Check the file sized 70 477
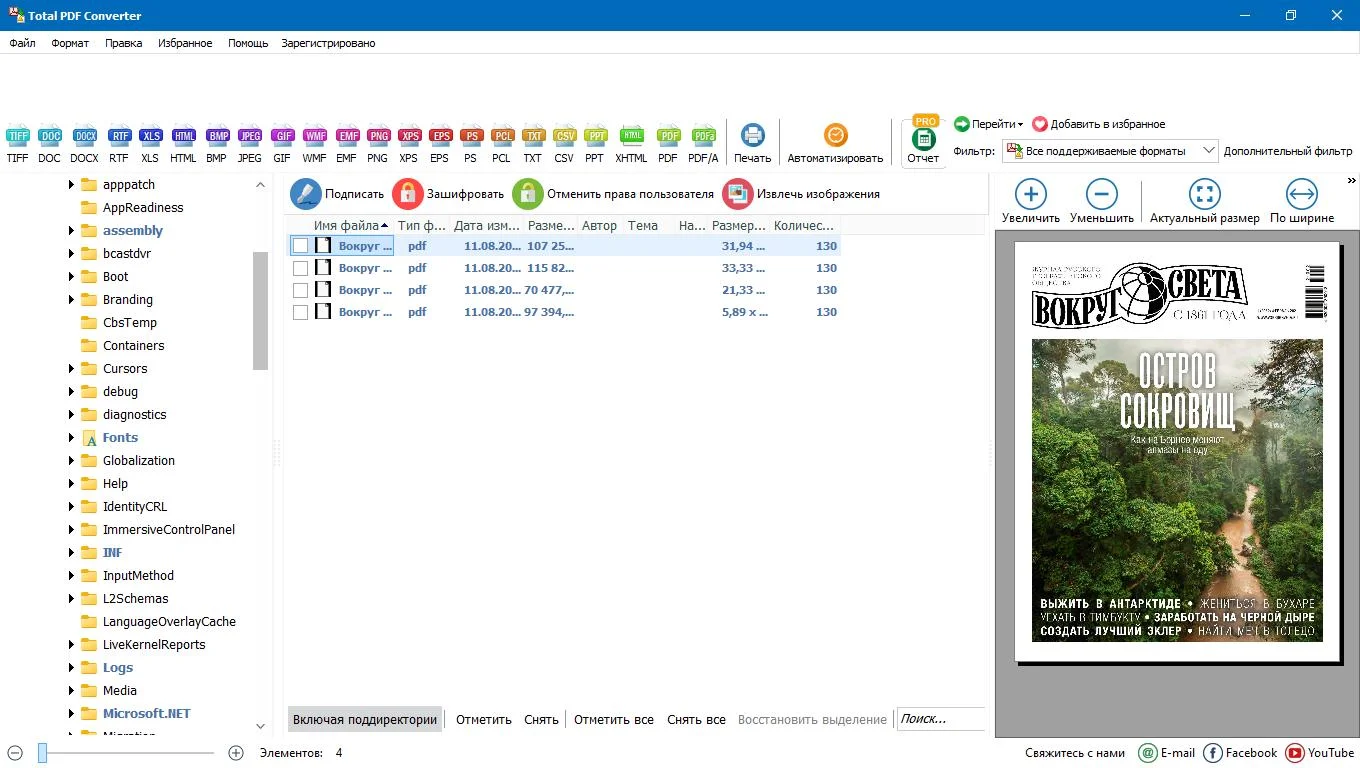 (x=300, y=290)
